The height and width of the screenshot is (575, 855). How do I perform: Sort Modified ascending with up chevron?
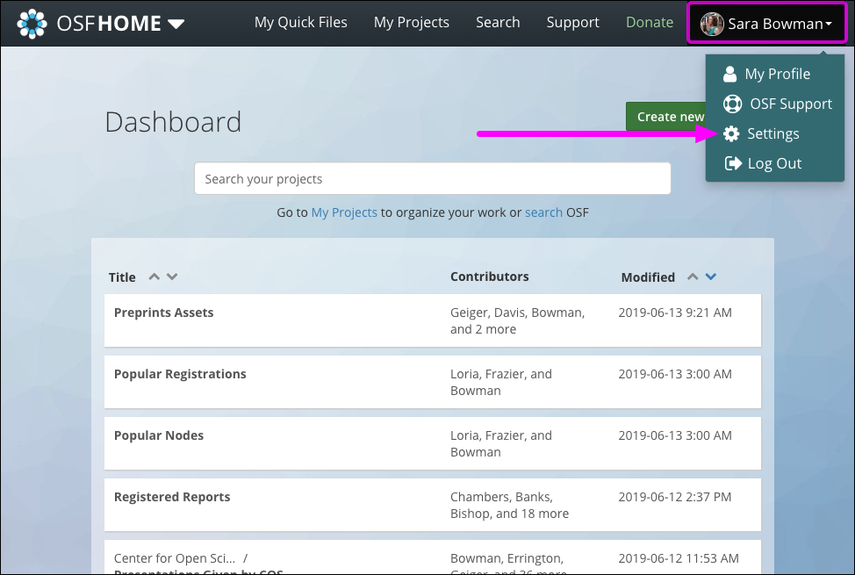click(693, 276)
